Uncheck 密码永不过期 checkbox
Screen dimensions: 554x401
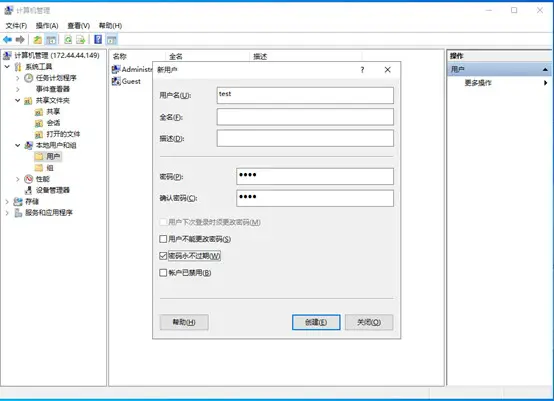pos(163,256)
